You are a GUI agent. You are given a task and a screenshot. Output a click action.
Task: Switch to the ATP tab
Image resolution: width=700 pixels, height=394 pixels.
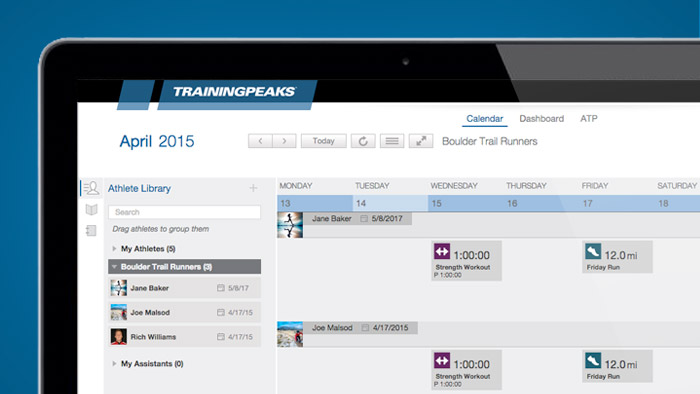pos(589,119)
